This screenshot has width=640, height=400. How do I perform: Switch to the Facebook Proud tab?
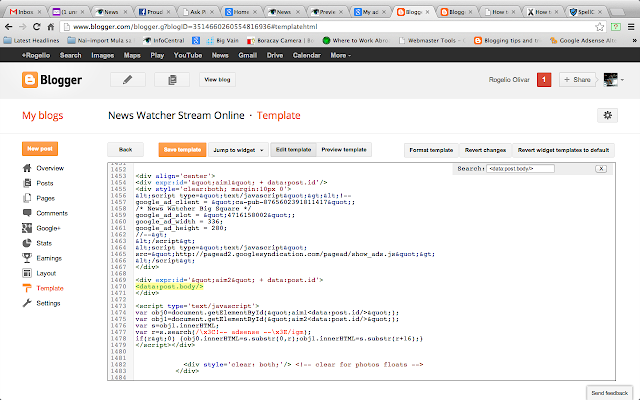[154, 12]
